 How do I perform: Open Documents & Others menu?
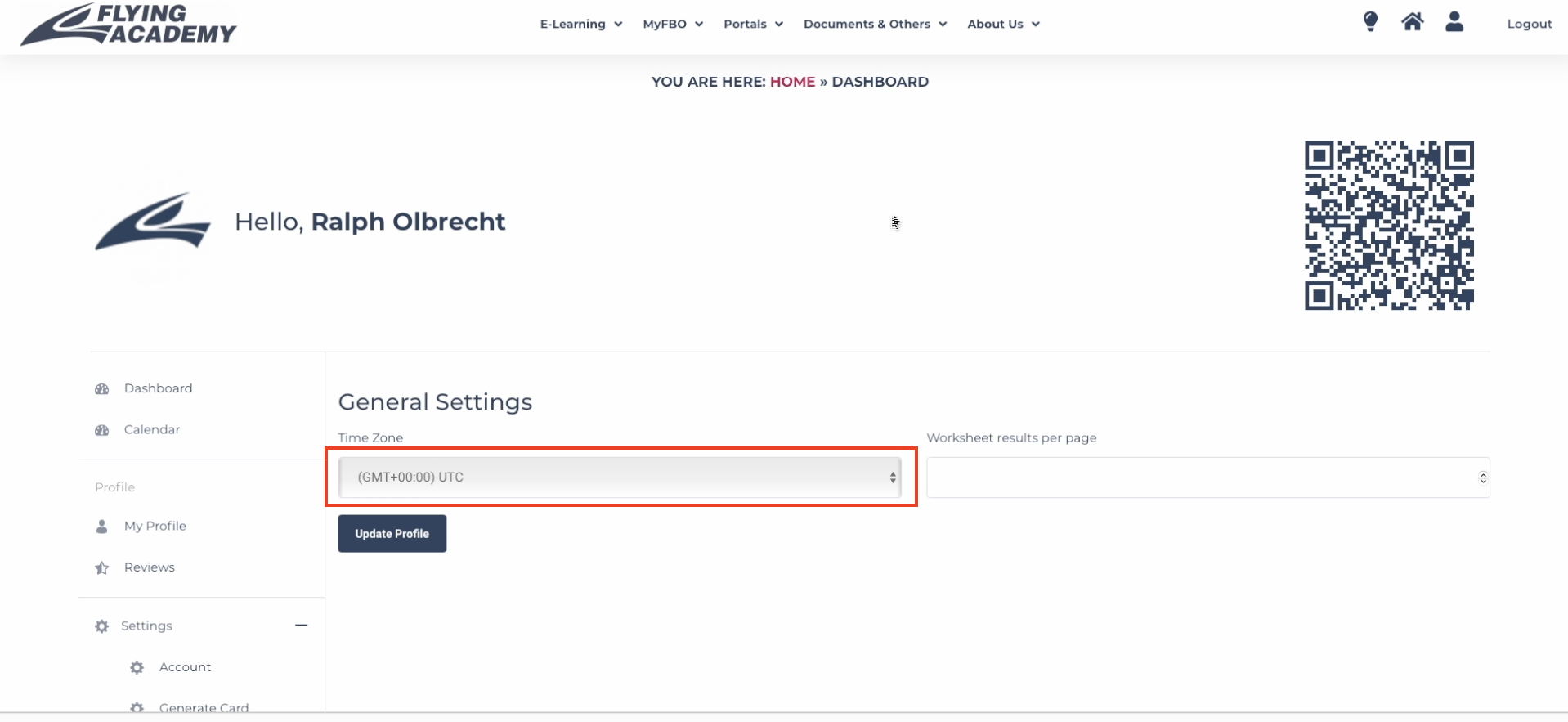(x=875, y=24)
